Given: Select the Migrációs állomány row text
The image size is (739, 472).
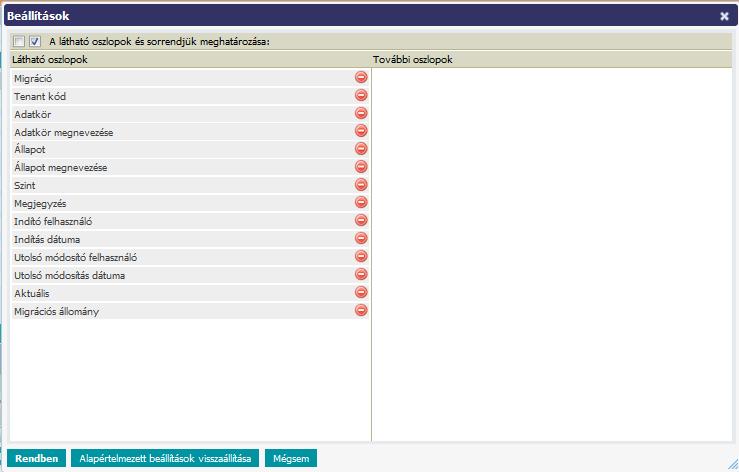Looking at the screenshot, I should coord(57,312).
